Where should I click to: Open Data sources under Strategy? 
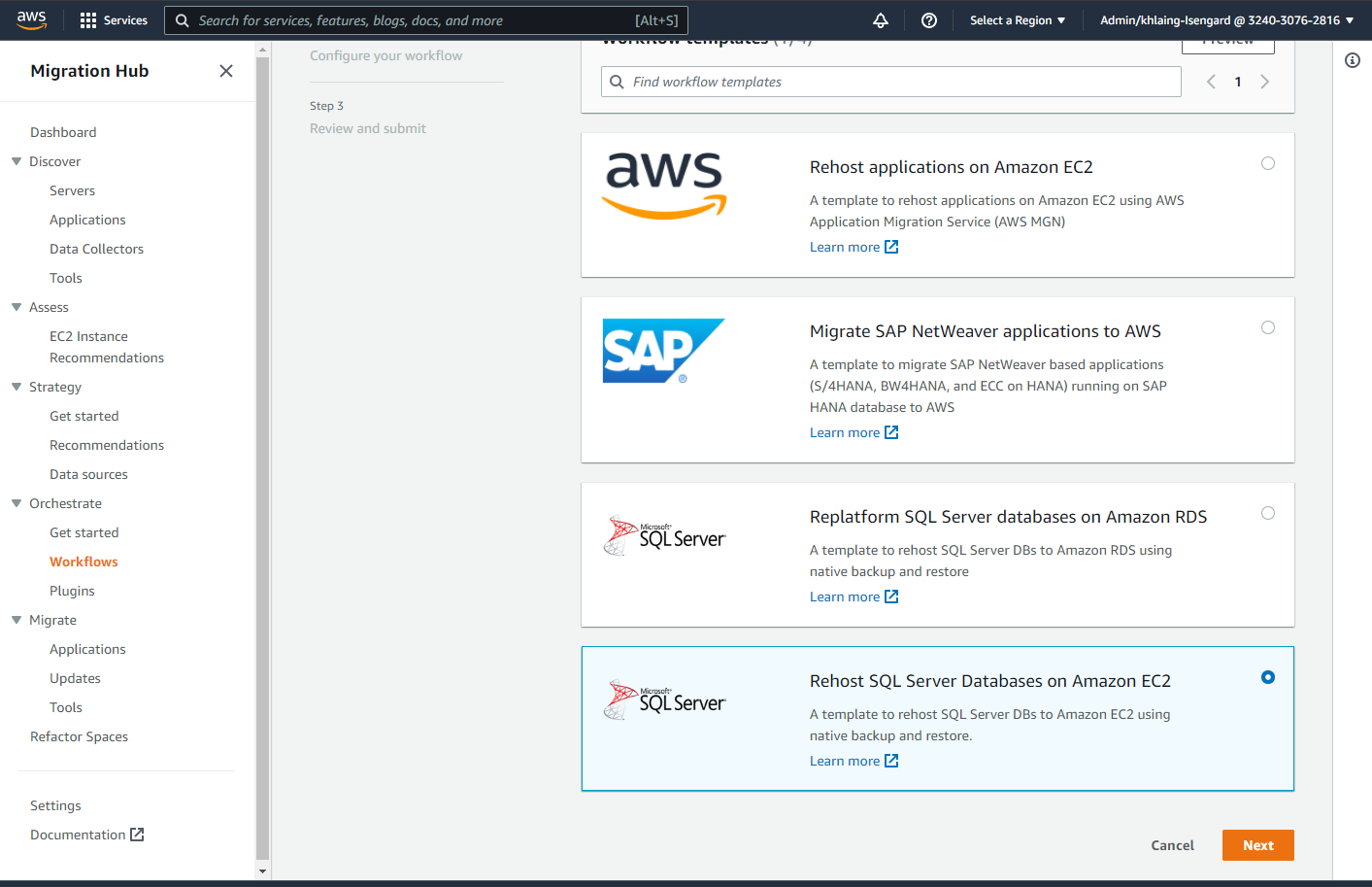click(x=89, y=474)
